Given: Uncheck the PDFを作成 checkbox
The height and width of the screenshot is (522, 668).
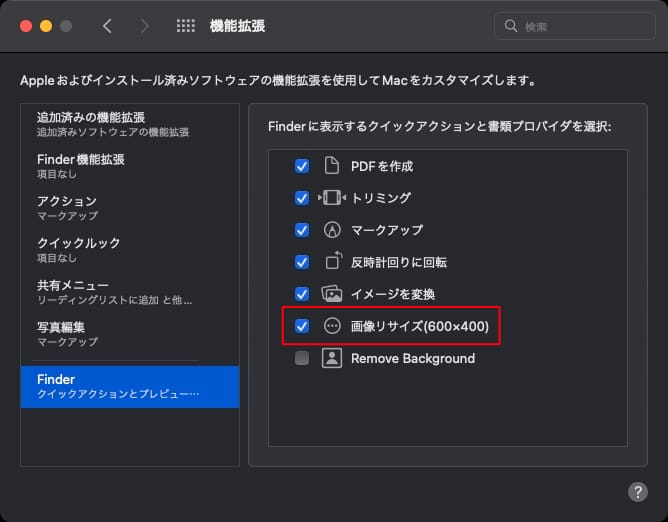Looking at the screenshot, I should (302, 166).
